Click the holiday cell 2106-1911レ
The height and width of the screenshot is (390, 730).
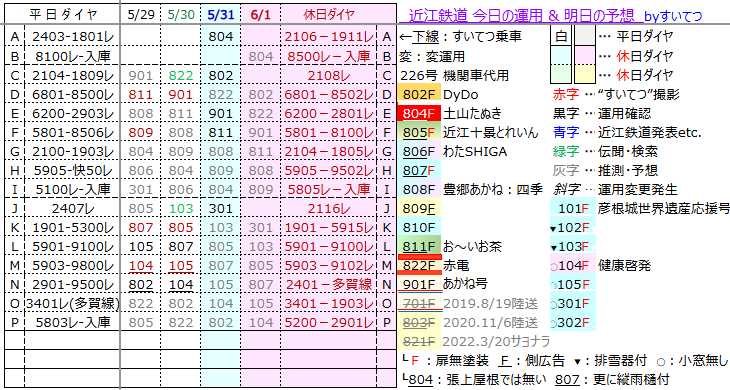click(329, 36)
